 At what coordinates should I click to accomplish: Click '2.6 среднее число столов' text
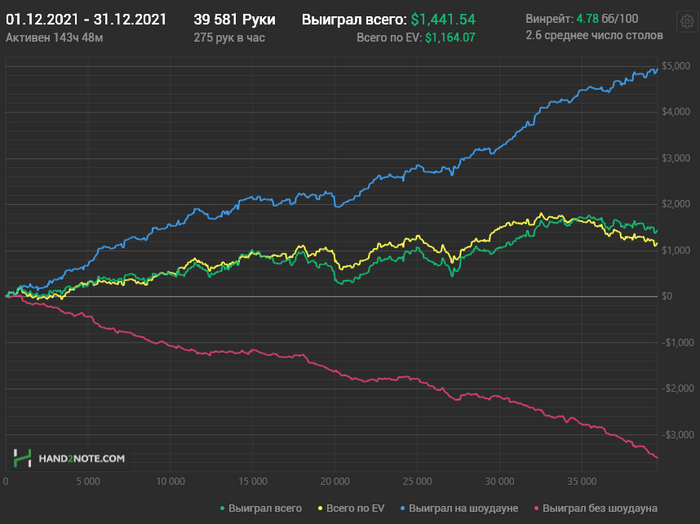pos(594,35)
